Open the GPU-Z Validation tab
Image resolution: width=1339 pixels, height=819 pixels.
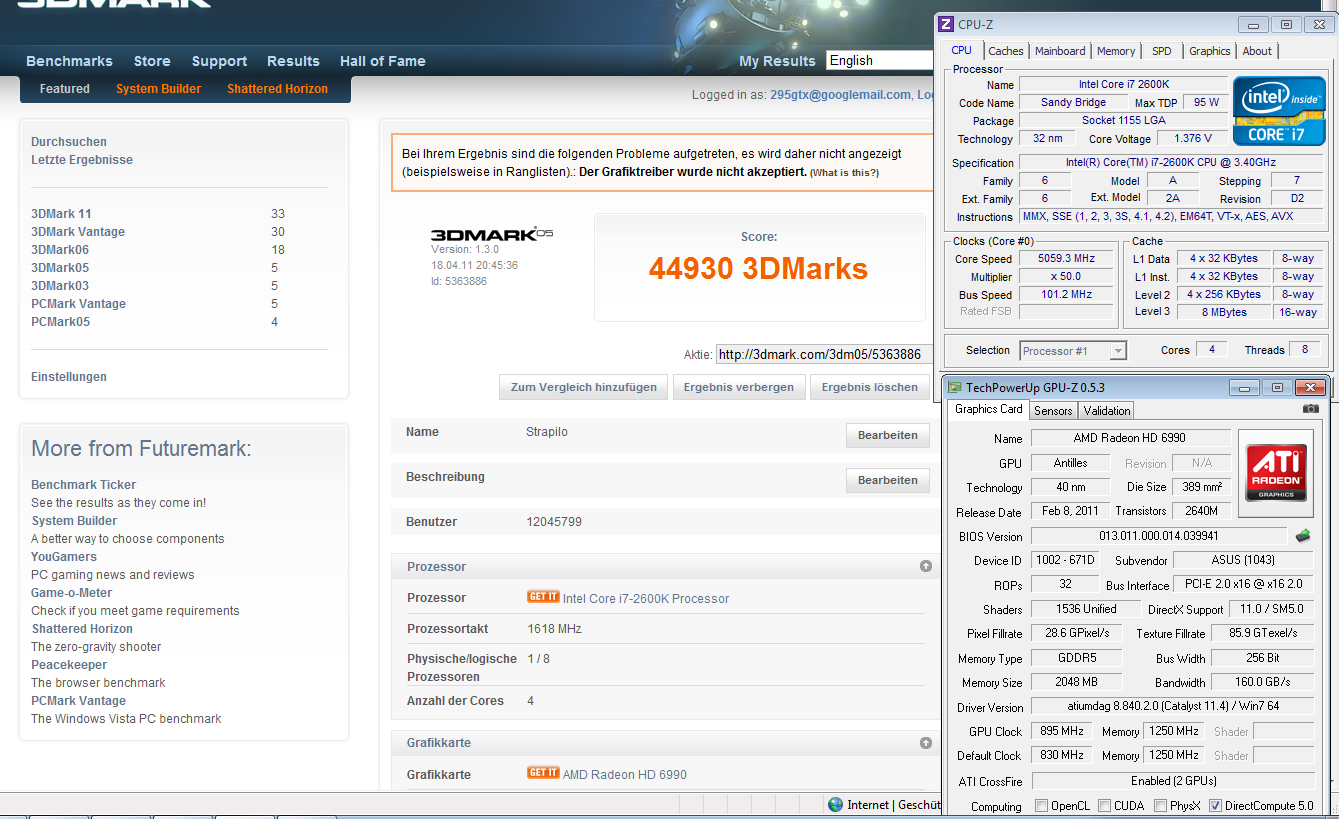(x=1107, y=411)
